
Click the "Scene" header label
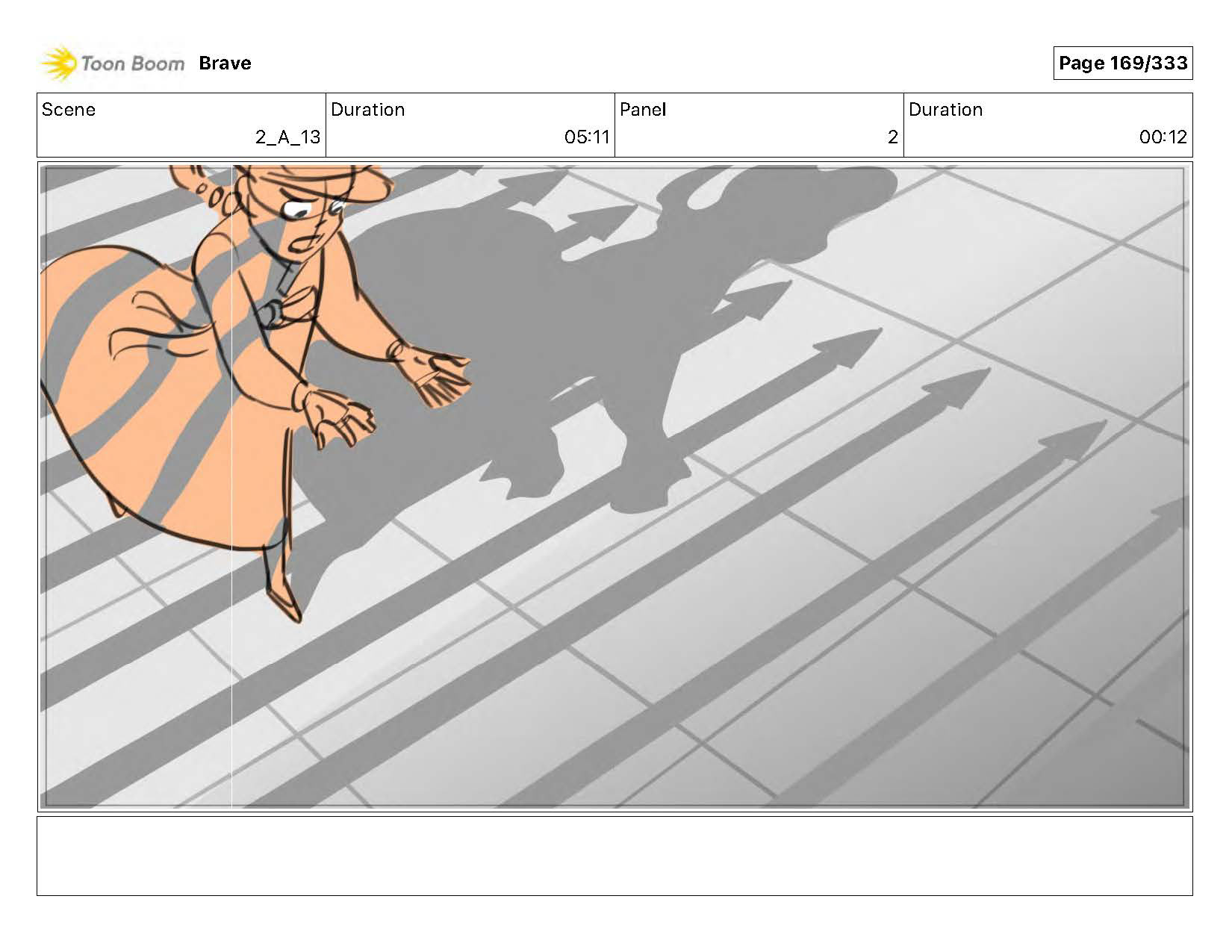click(x=69, y=110)
